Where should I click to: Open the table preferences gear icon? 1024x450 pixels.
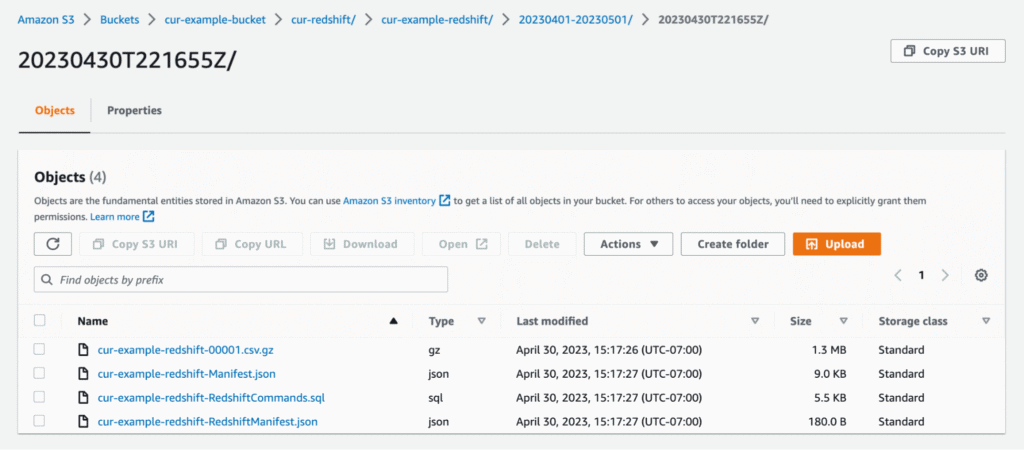[980, 276]
